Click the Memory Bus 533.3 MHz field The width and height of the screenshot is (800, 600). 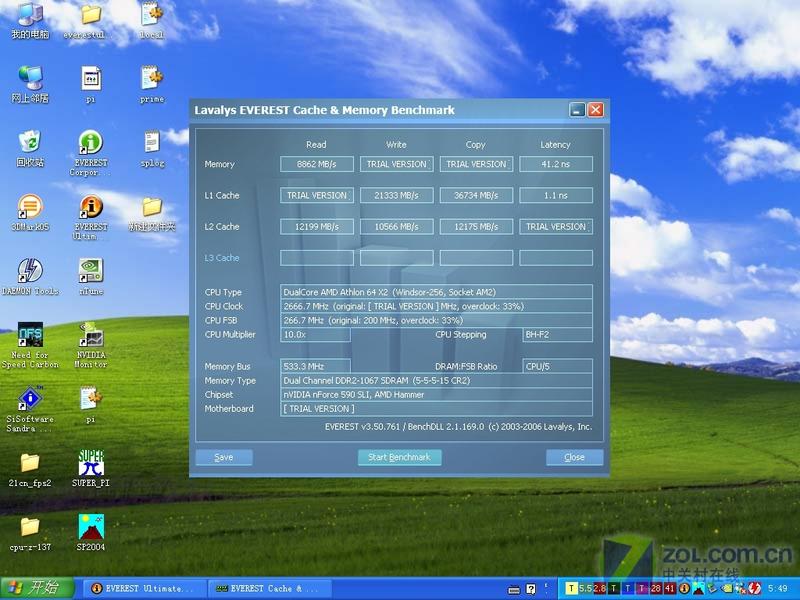[x=315, y=366]
